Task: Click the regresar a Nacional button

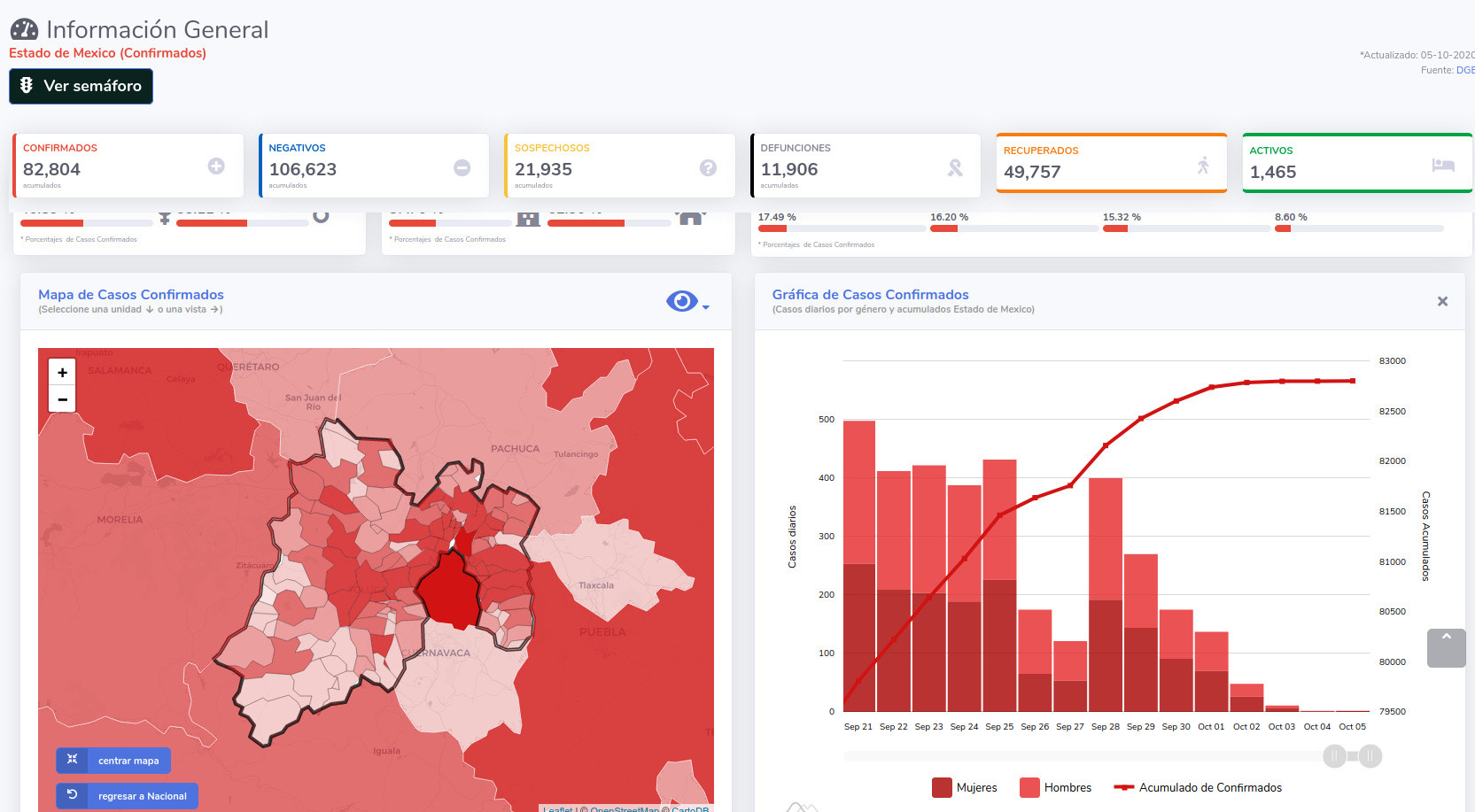Action: point(127,796)
